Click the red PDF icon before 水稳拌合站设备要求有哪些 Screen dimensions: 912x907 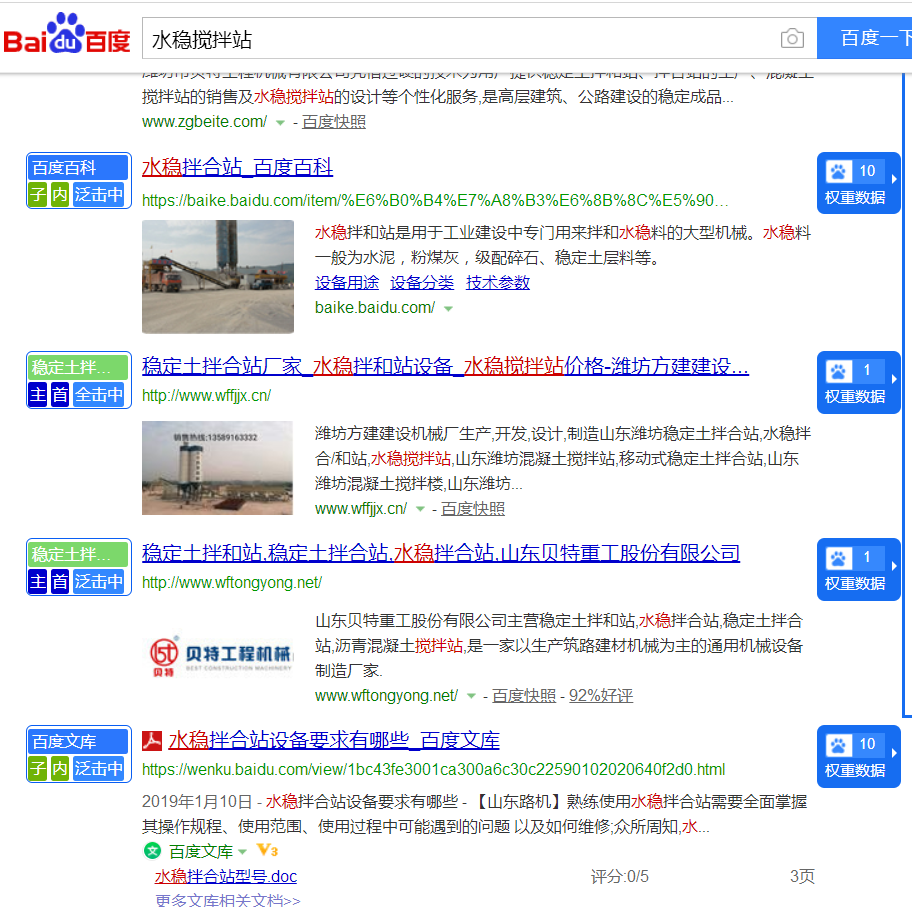[152, 741]
